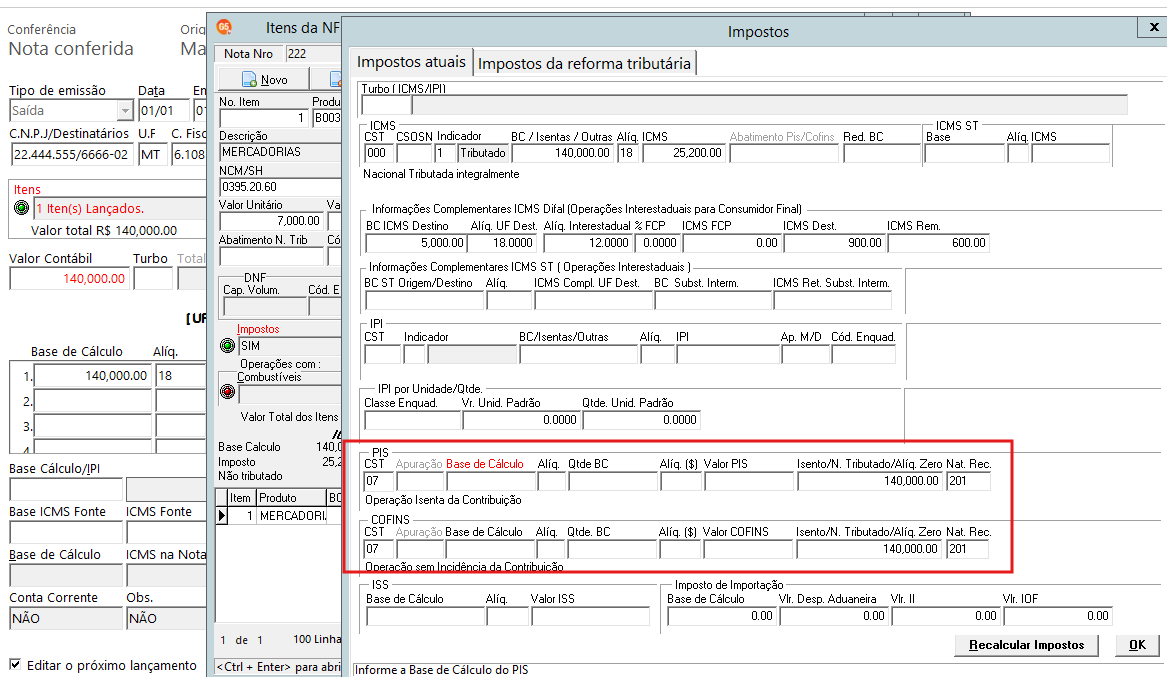Image resolution: width=1167 pixels, height=677 pixels.
Task: Click the Valor Contábil field
Action: 69,278
